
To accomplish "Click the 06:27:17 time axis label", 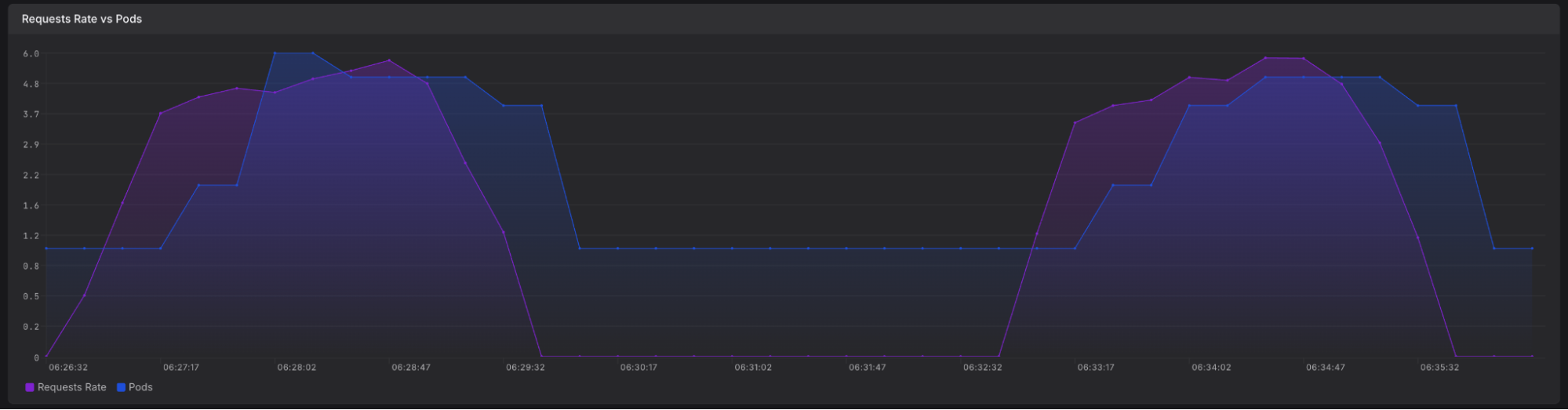I will [x=183, y=368].
